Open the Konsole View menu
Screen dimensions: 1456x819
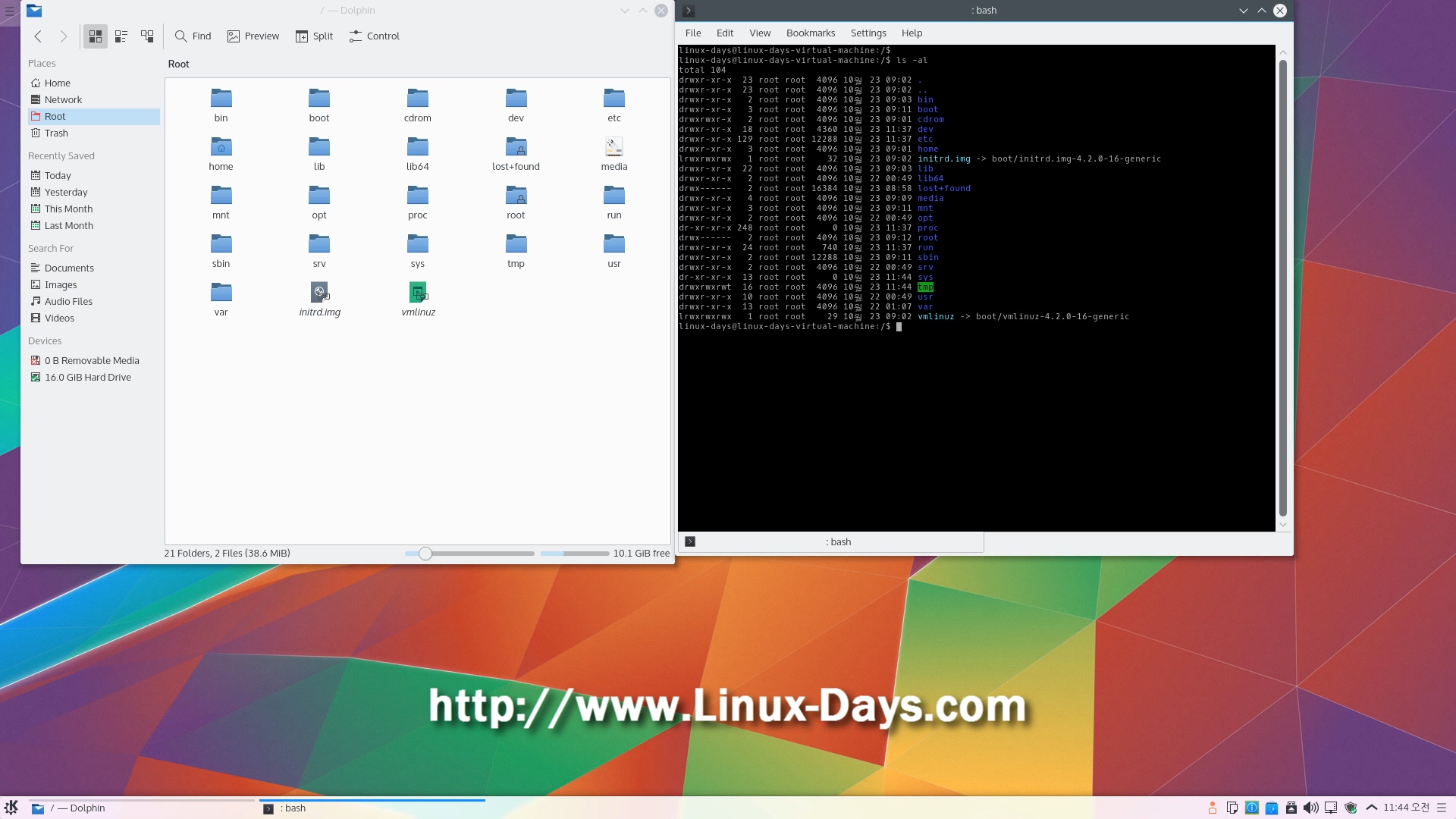(760, 33)
